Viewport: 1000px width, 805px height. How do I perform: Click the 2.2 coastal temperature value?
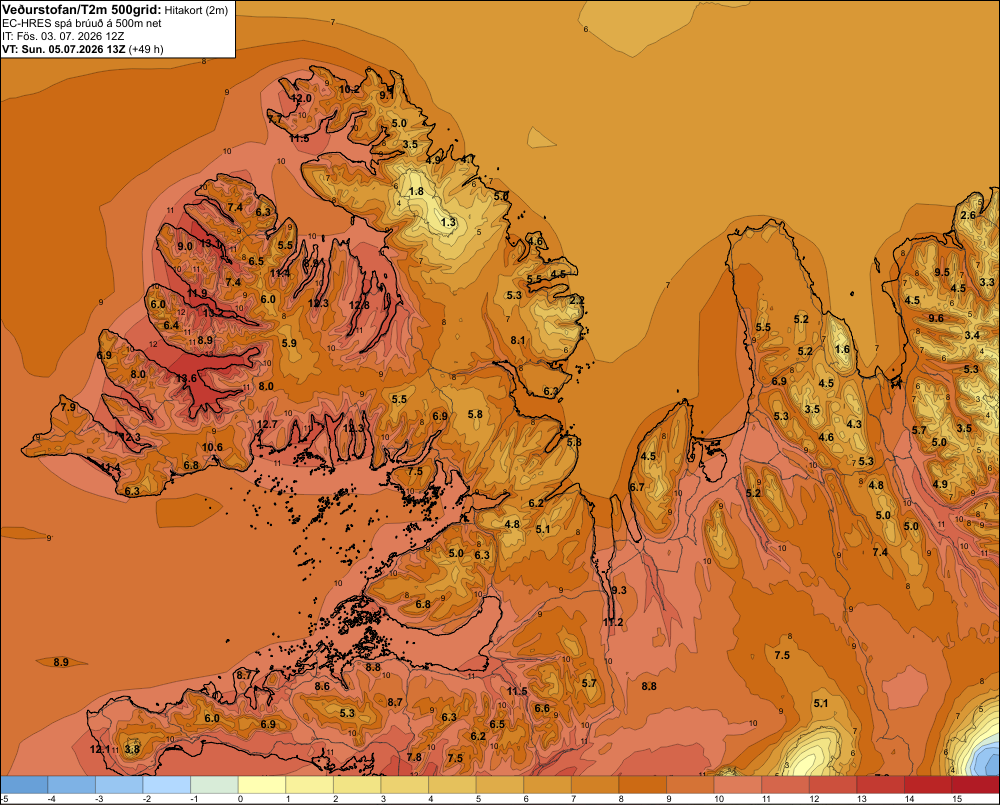click(x=577, y=300)
